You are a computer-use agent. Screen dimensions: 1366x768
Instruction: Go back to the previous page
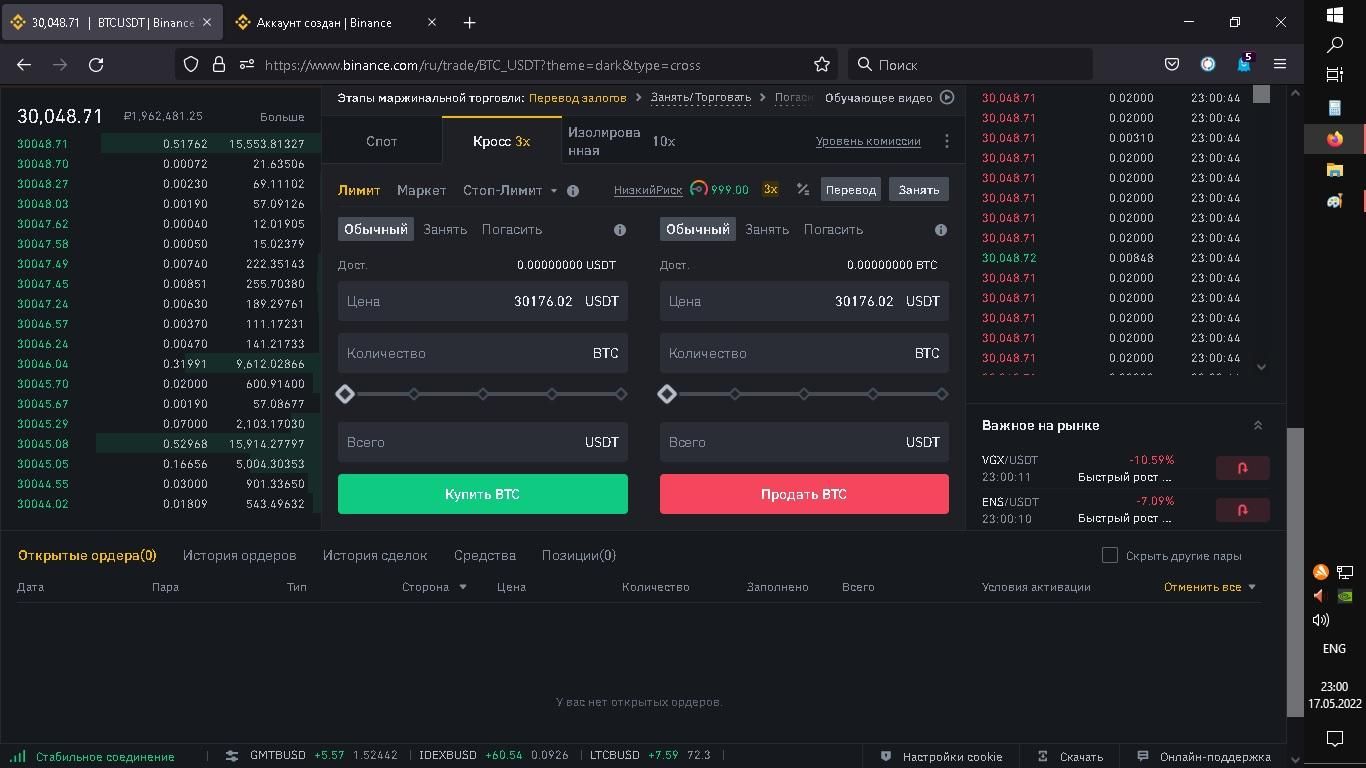pyautogui.click(x=24, y=64)
